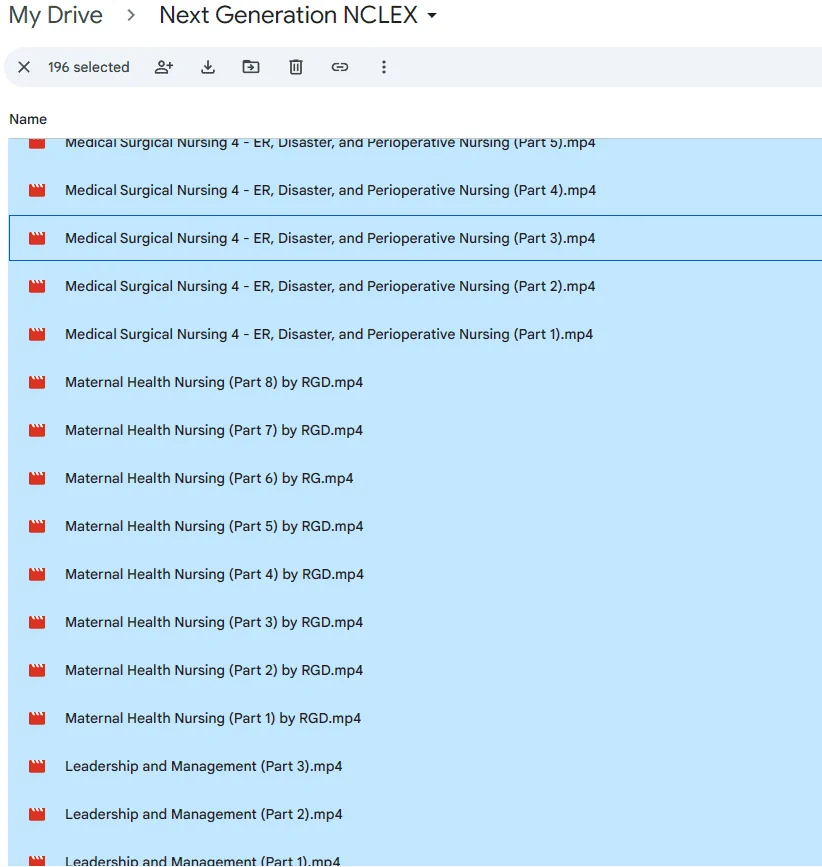Image resolution: width=822 pixels, height=867 pixels.
Task: Click the video icon of Medical Surgical Part 2
Action: 37,286
